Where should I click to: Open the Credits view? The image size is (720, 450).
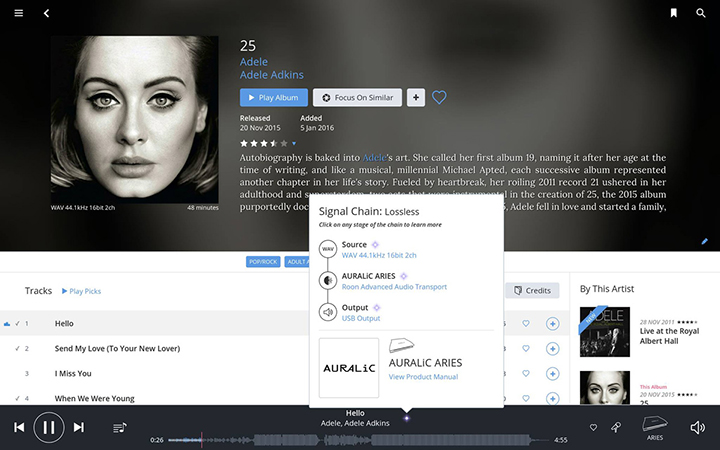[x=532, y=290]
